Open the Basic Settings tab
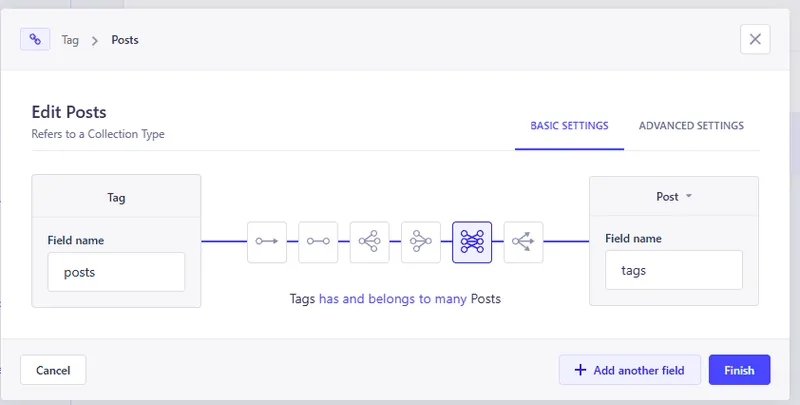Viewport: 800px width, 405px height. point(569,126)
